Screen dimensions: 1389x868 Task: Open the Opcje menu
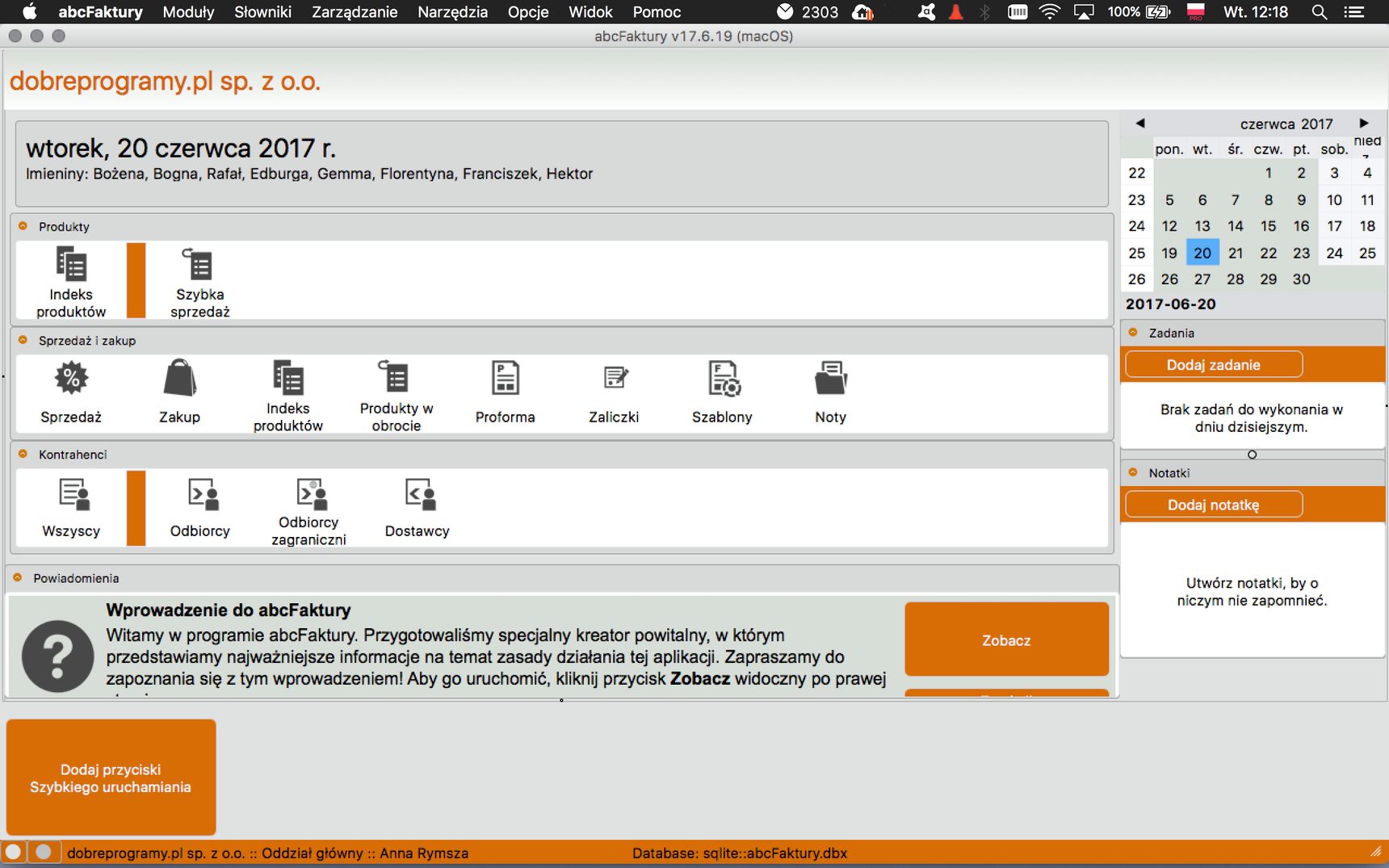528,12
